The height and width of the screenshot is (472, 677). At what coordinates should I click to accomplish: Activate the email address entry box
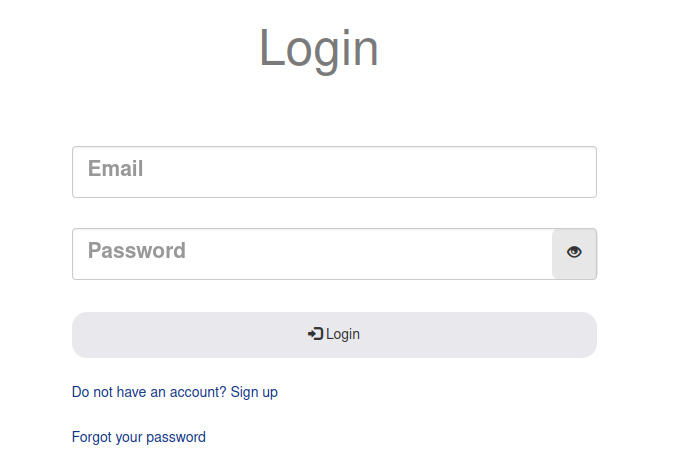pos(334,172)
